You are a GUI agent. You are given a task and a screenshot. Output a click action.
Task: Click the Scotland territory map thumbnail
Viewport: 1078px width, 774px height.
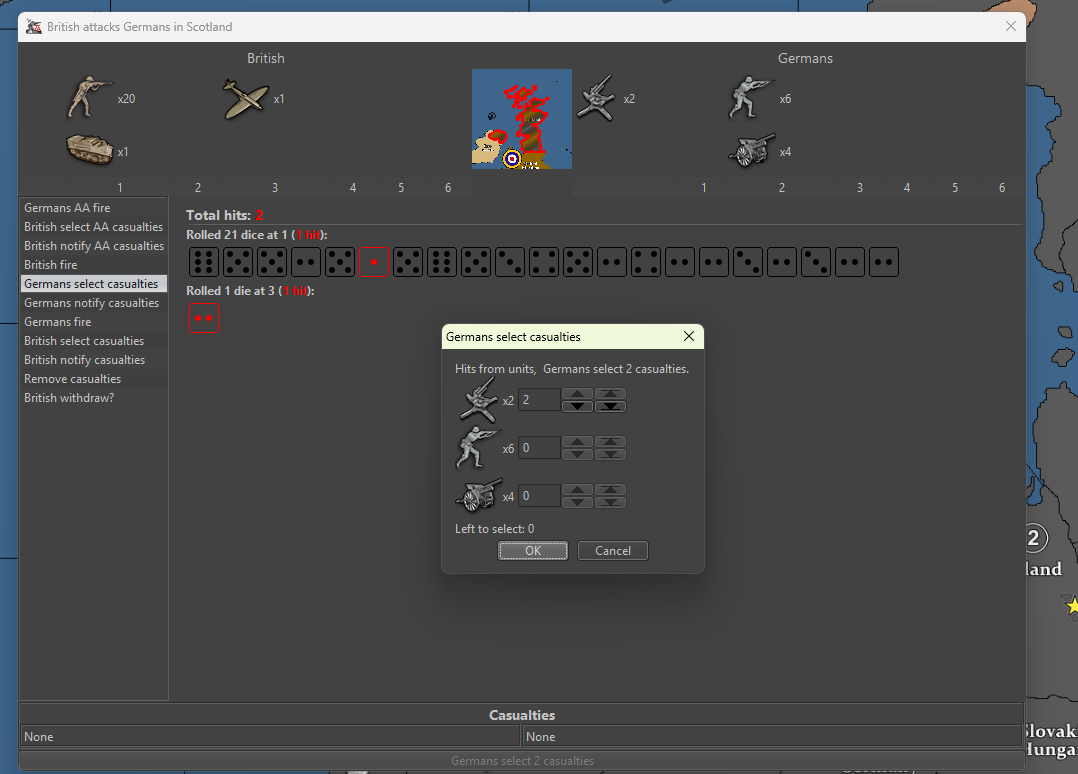[x=521, y=119]
